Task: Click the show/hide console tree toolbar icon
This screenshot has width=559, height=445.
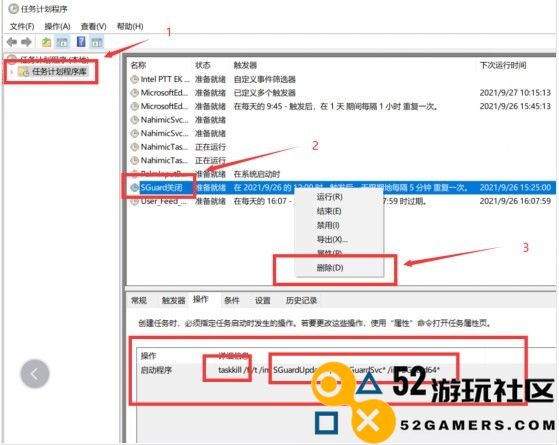Action: [62, 42]
